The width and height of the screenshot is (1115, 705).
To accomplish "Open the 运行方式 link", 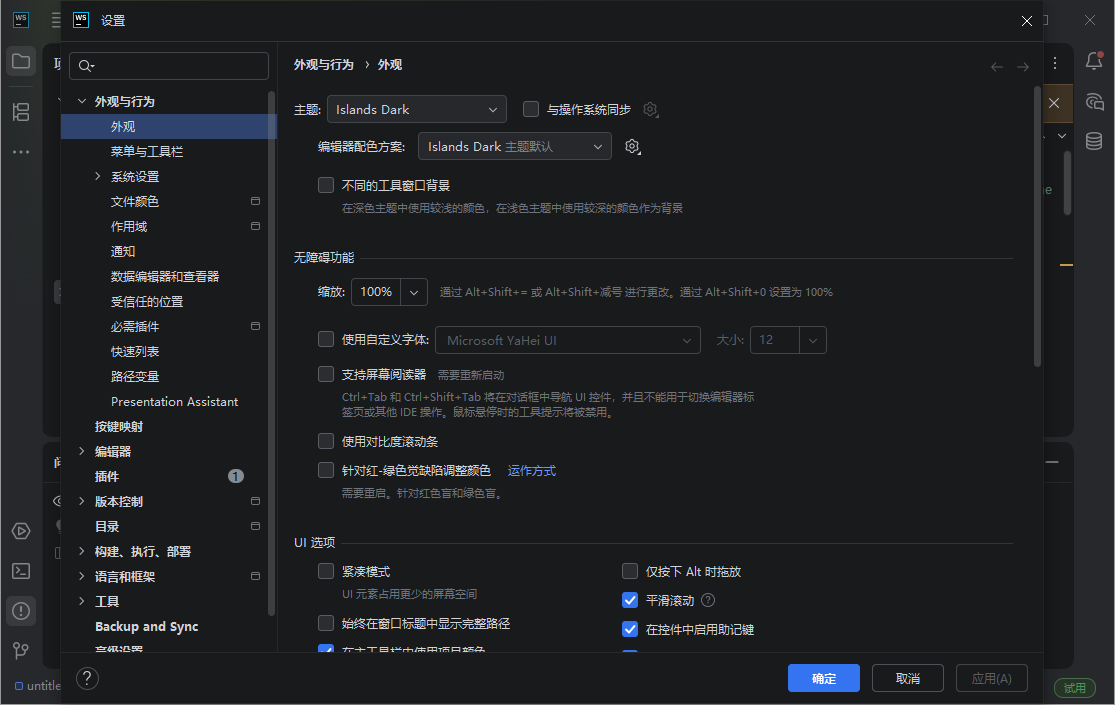I will (531, 470).
